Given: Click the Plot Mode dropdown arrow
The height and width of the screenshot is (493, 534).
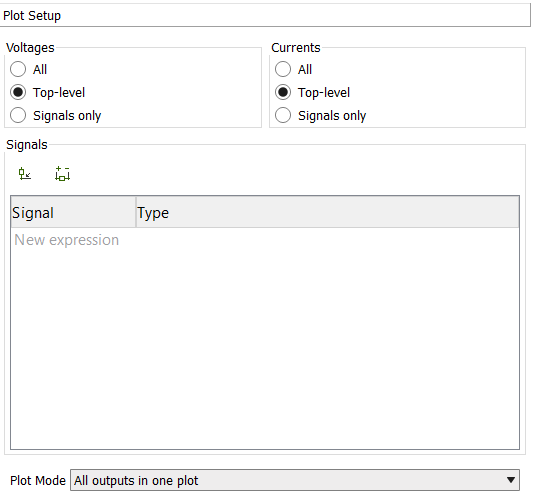Looking at the screenshot, I should click(x=510, y=480).
